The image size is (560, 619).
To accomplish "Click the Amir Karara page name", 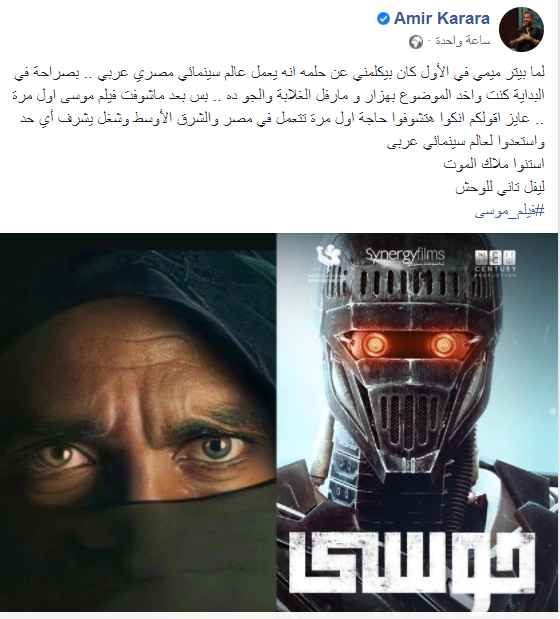I will coord(442,19).
